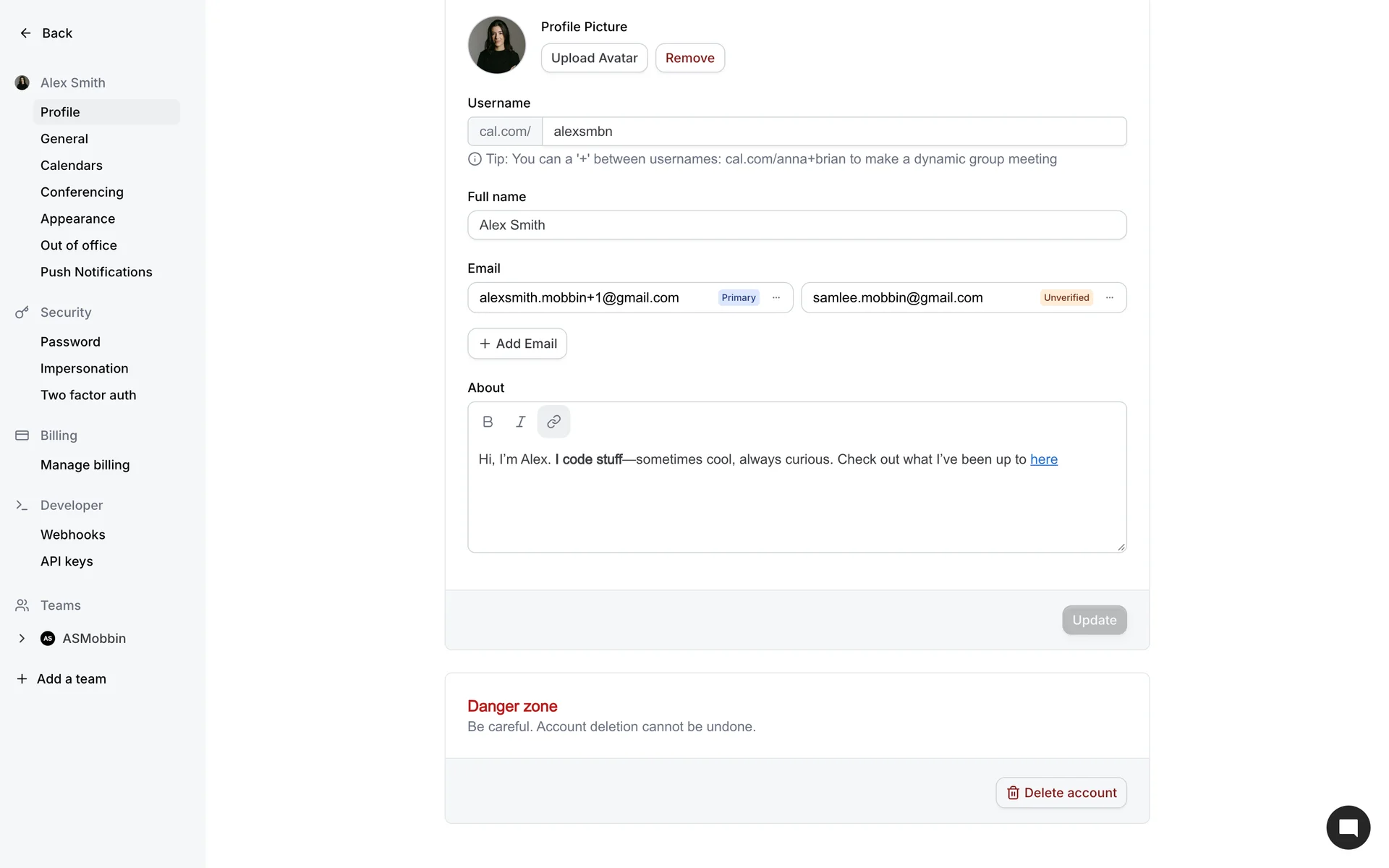Viewport: 1389px width, 868px height.
Task: Expand the ASMobbin team chevron
Action: click(x=22, y=639)
